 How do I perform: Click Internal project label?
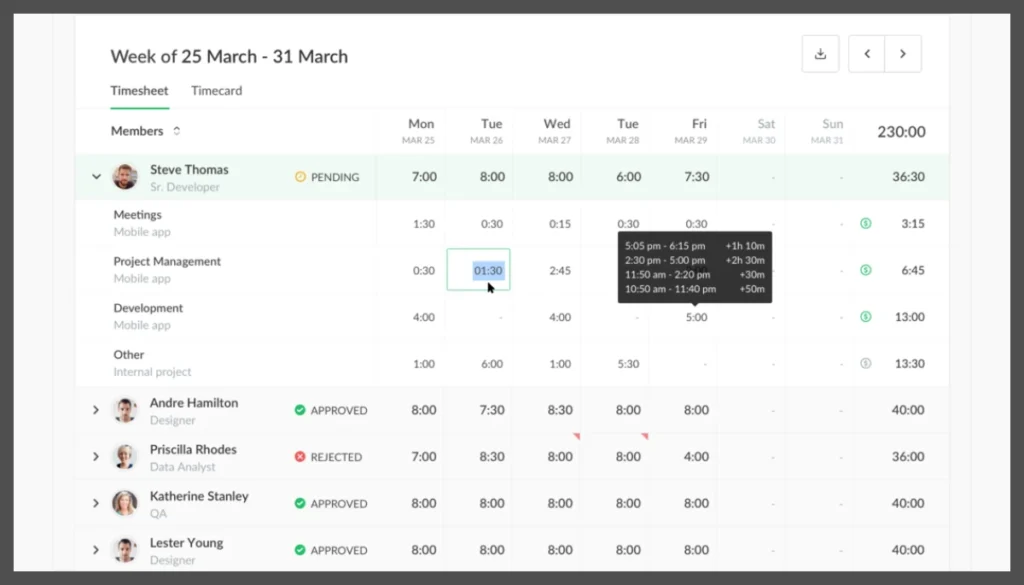click(152, 372)
